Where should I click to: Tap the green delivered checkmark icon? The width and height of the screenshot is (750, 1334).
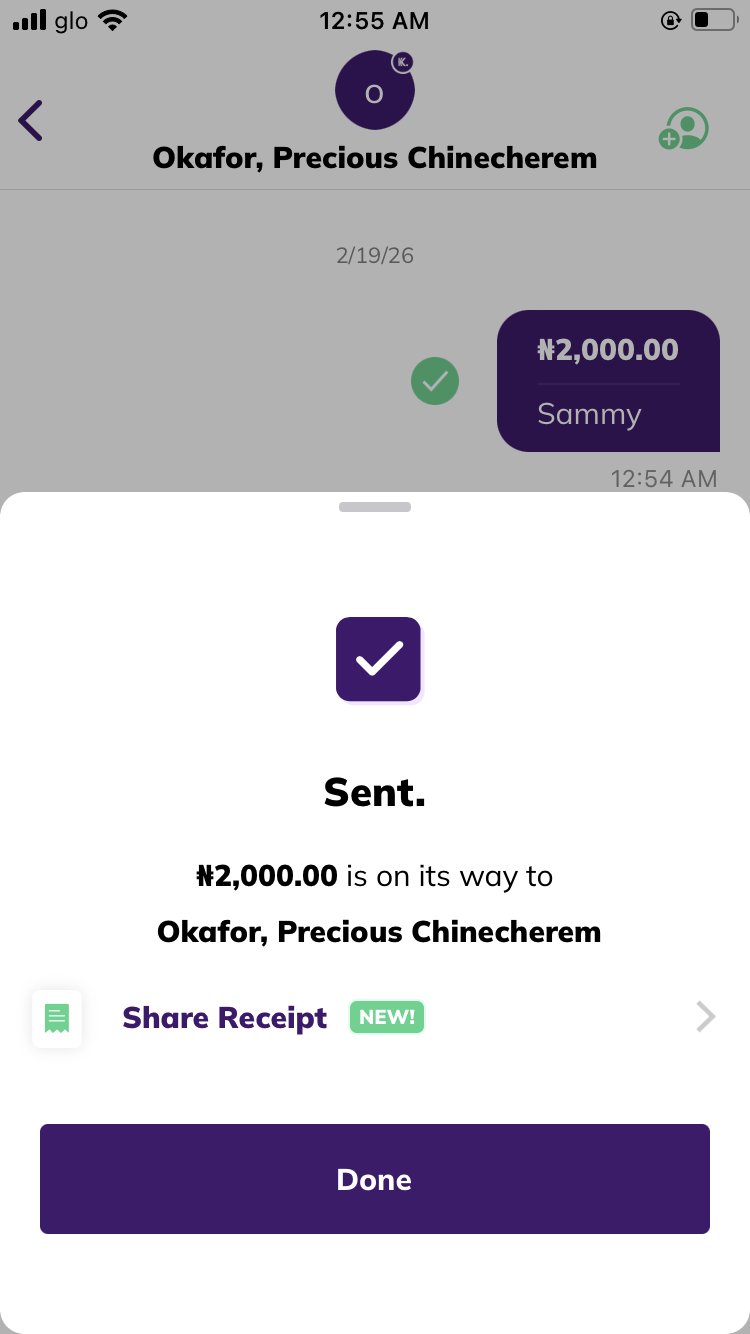(435, 381)
